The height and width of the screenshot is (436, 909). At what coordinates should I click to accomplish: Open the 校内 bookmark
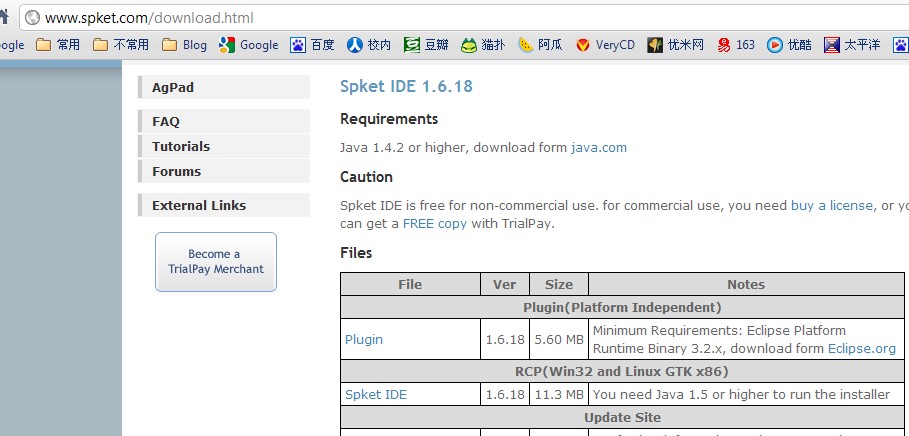point(369,45)
